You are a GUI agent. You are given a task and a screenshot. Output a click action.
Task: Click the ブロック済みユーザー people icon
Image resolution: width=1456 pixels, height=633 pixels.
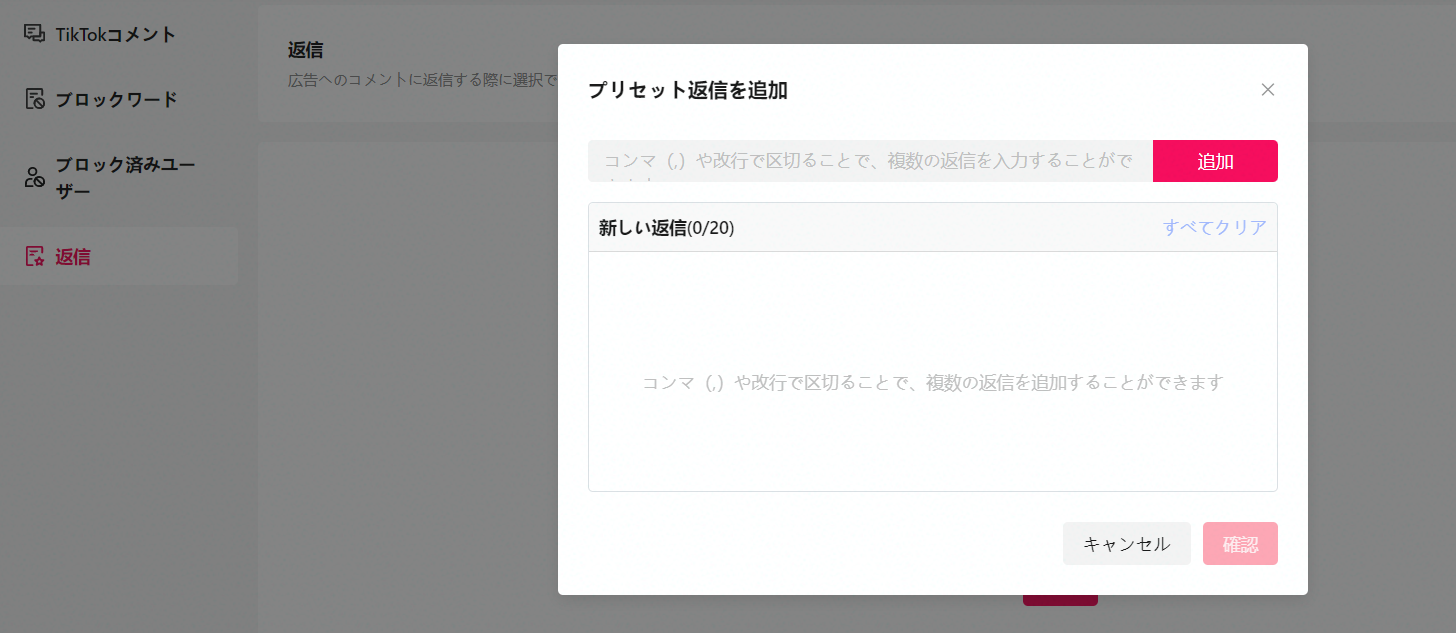[34, 178]
